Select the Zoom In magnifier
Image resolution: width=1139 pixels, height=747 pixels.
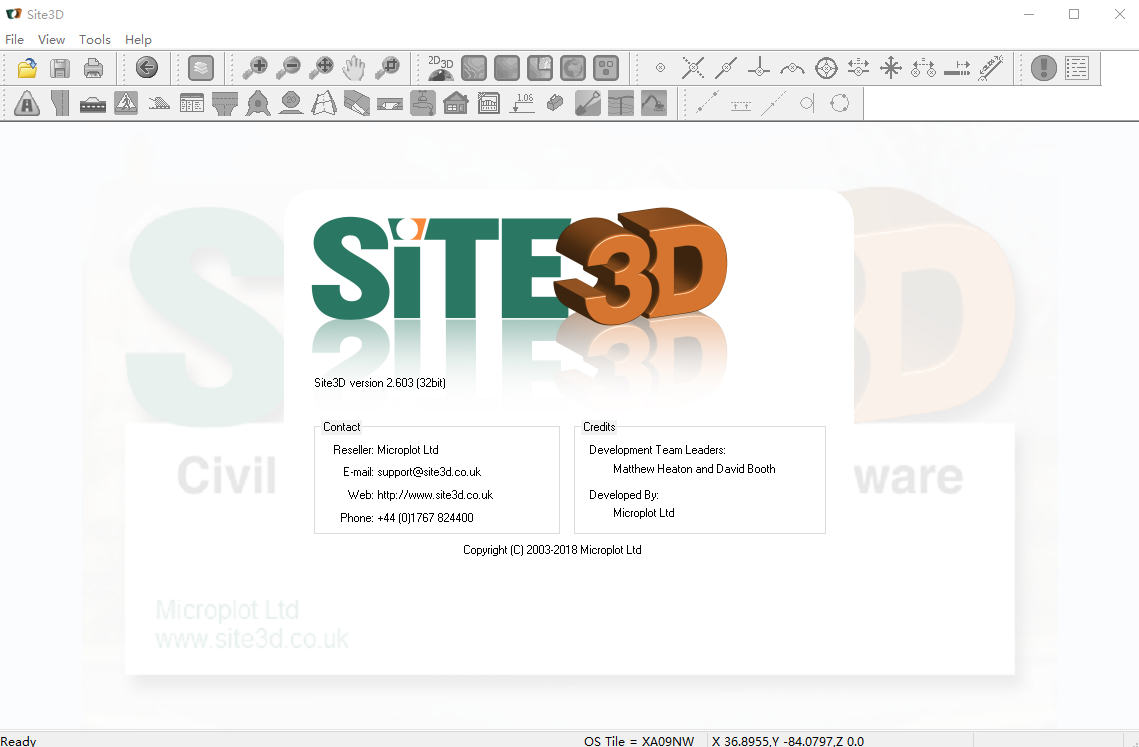[255, 68]
